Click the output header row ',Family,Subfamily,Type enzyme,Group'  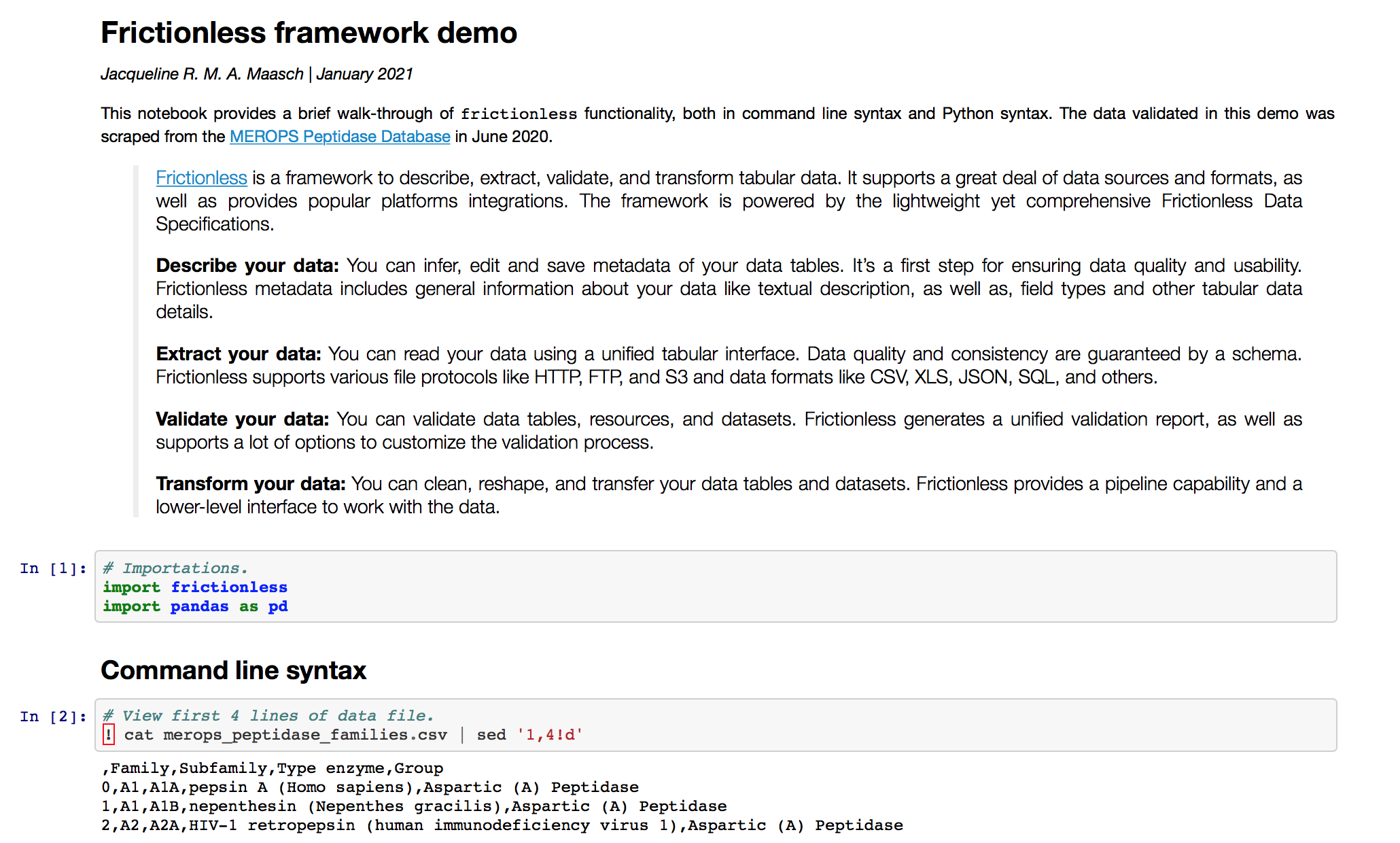tap(272, 768)
